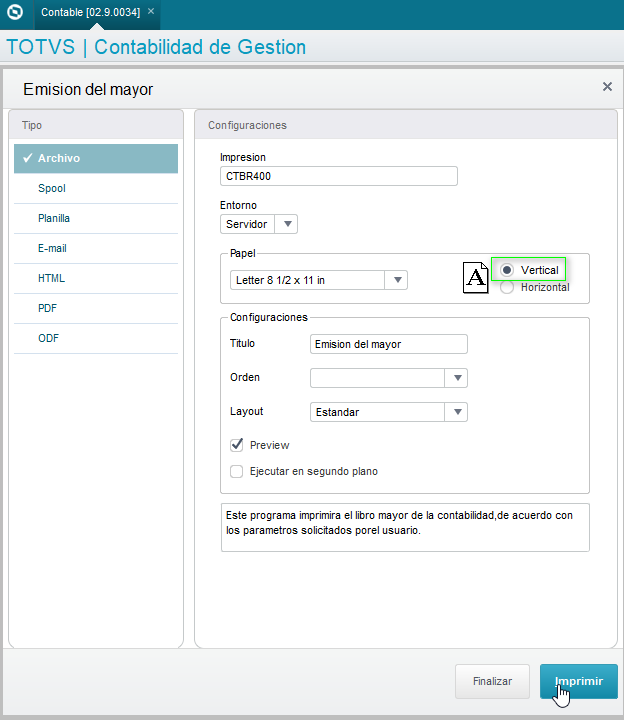Click the TOTVS logo icon
This screenshot has width=624, height=723.
click(15, 12)
